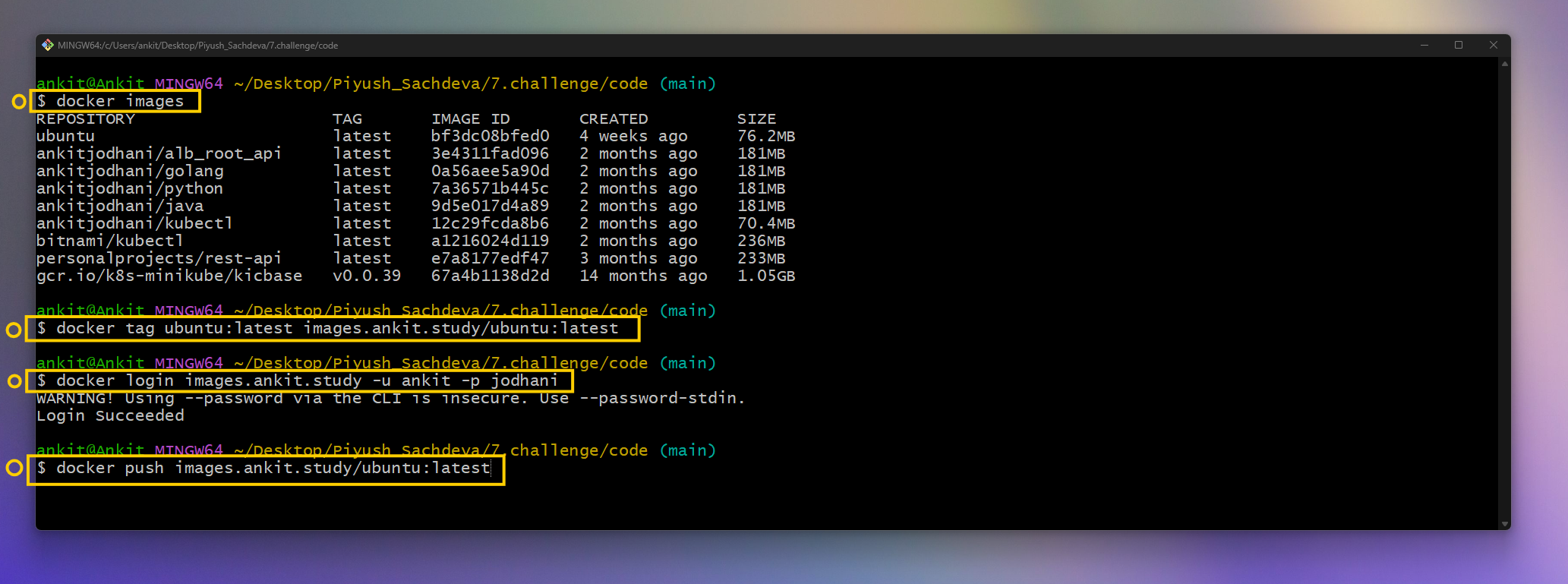Click the scrollbar up arrow
The width and height of the screenshot is (1568, 584).
[x=1504, y=64]
